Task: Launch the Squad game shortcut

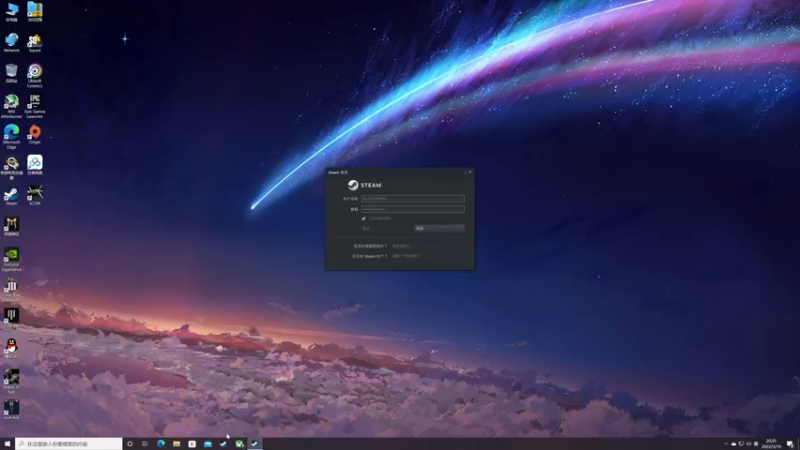Action: 35,42
